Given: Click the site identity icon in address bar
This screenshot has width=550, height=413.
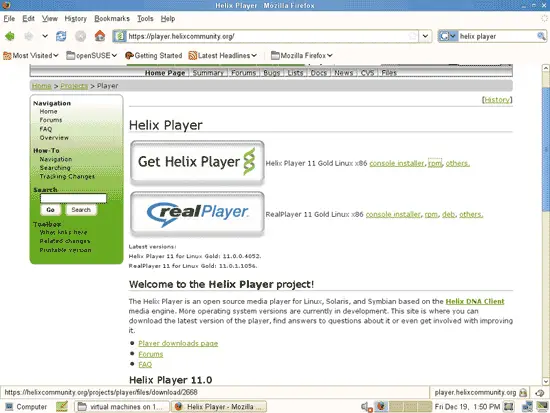Looking at the screenshot, I should (x=120, y=36).
